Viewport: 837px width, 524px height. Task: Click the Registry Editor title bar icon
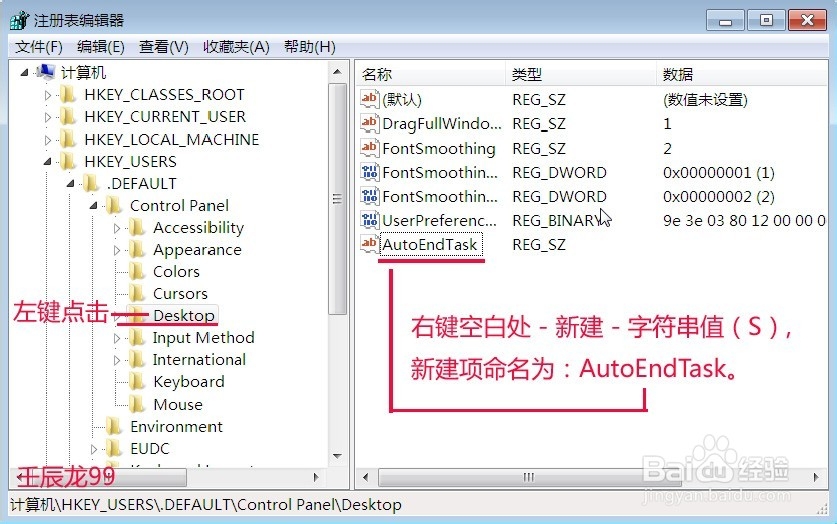tap(20, 20)
